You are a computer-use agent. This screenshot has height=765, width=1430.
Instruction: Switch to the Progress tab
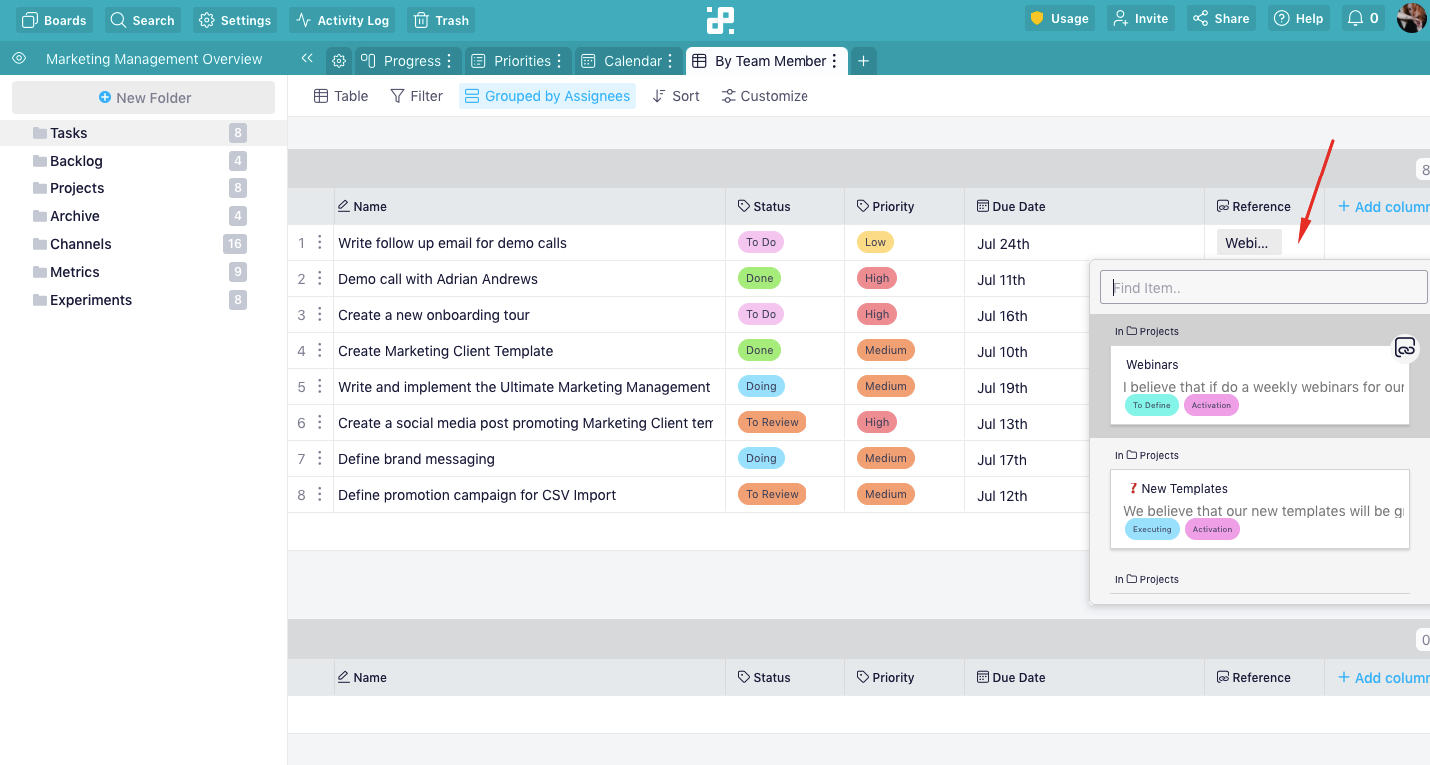click(x=402, y=61)
